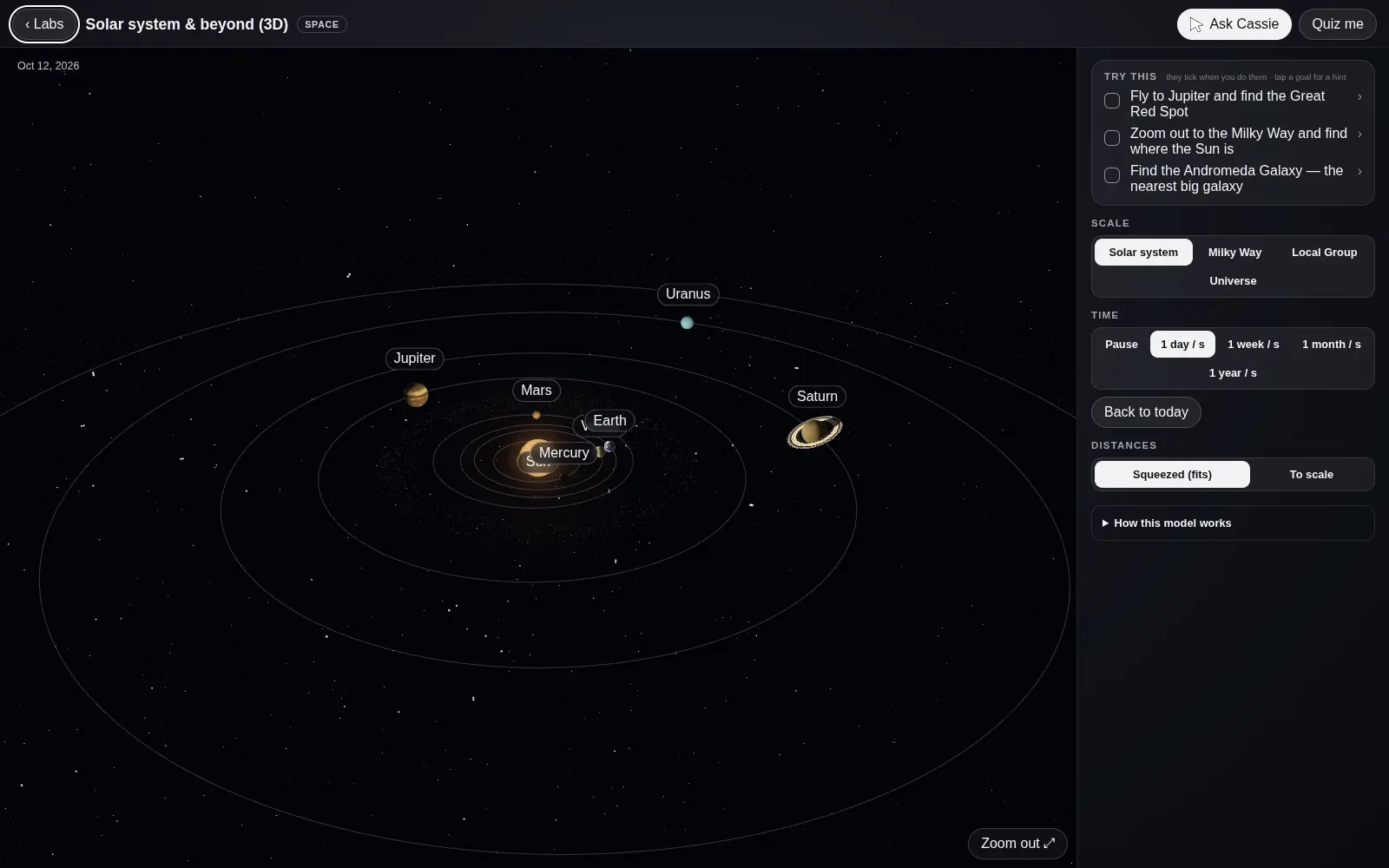
Task: Expand hint for Find the Andromeda Galaxy goal
Action: tap(1359, 172)
